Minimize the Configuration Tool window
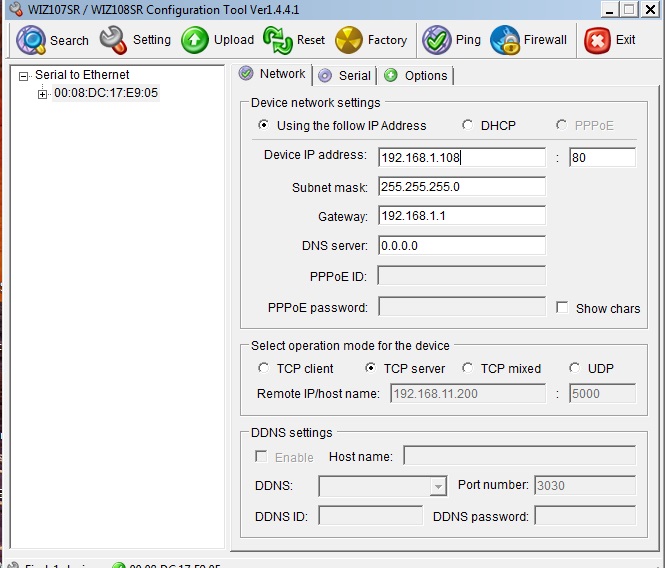The width and height of the screenshot is (665, 568). point(609,9)
